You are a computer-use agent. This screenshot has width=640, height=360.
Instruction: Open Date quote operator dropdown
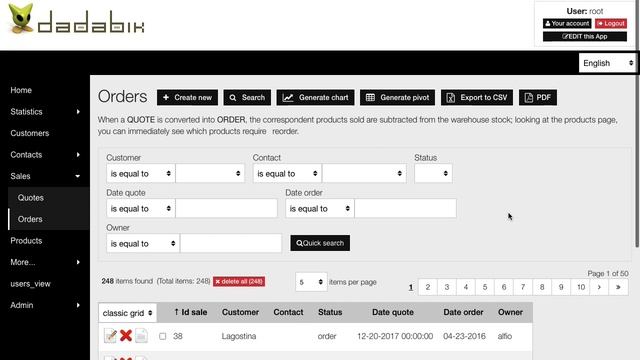(x=140, y=209)
